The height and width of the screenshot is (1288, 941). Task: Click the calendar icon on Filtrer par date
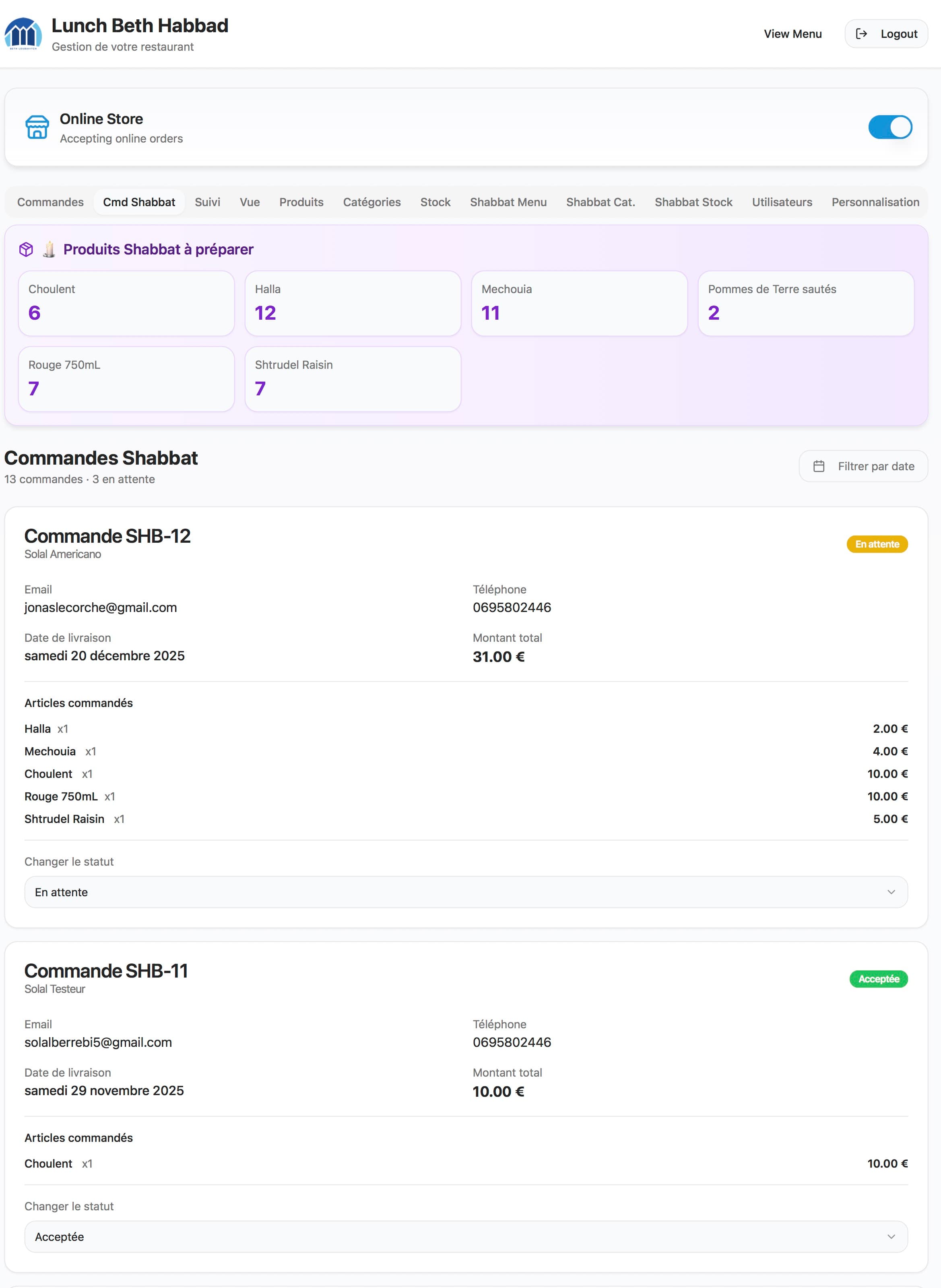point(819,465)
